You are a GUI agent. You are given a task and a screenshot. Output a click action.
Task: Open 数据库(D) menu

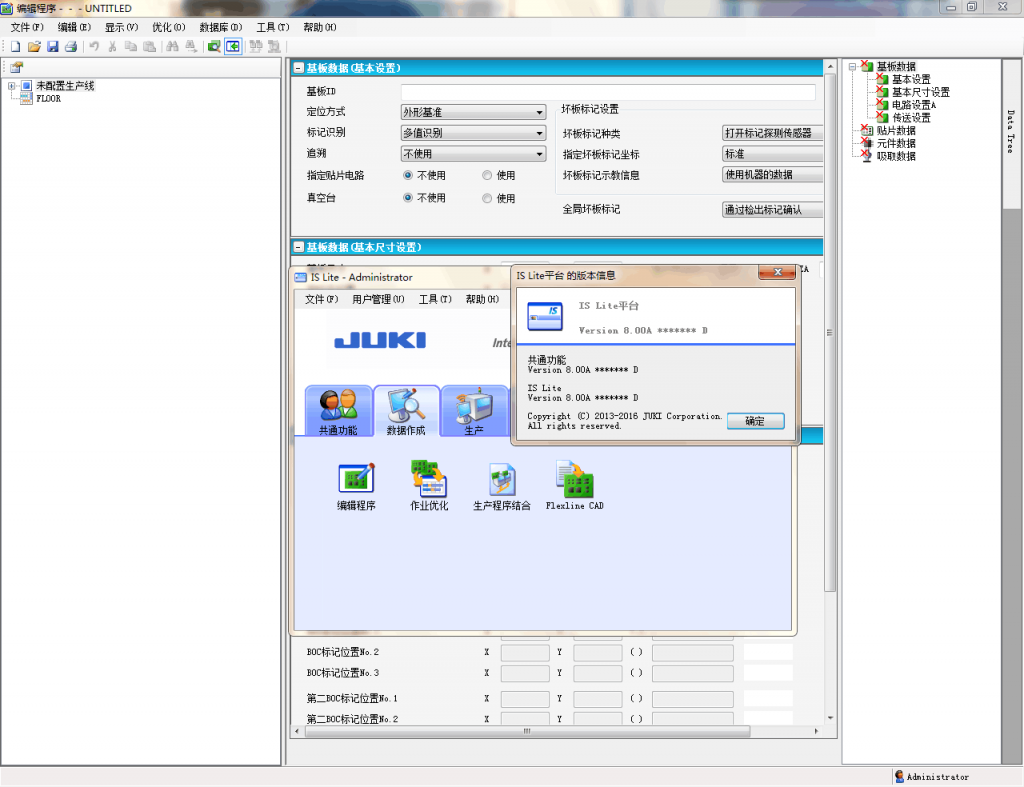click(221, 27)
